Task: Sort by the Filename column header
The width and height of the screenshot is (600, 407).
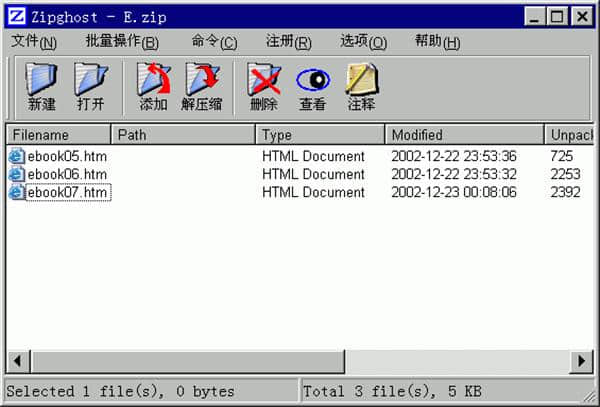Action: coord(59,135)
